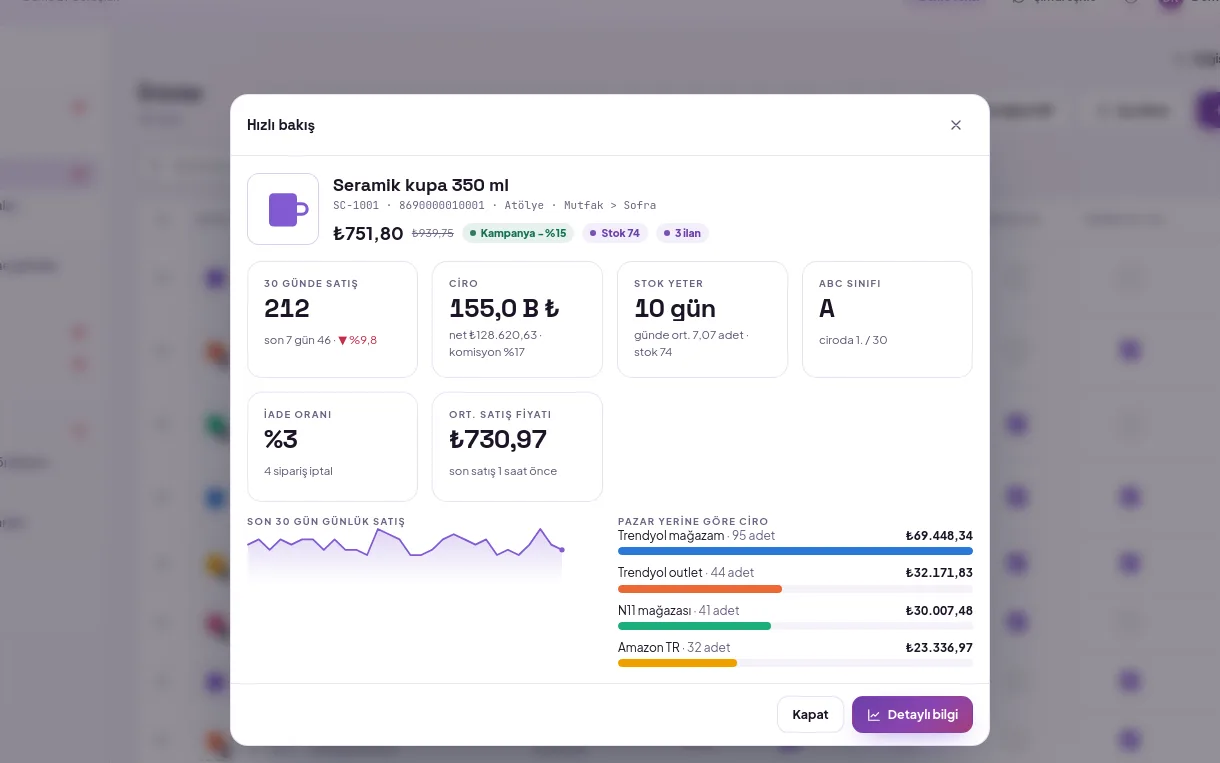Screen dimensions: 1220x763
Task: Click the amount ₺32.171,83
Action: pos(939,573)
